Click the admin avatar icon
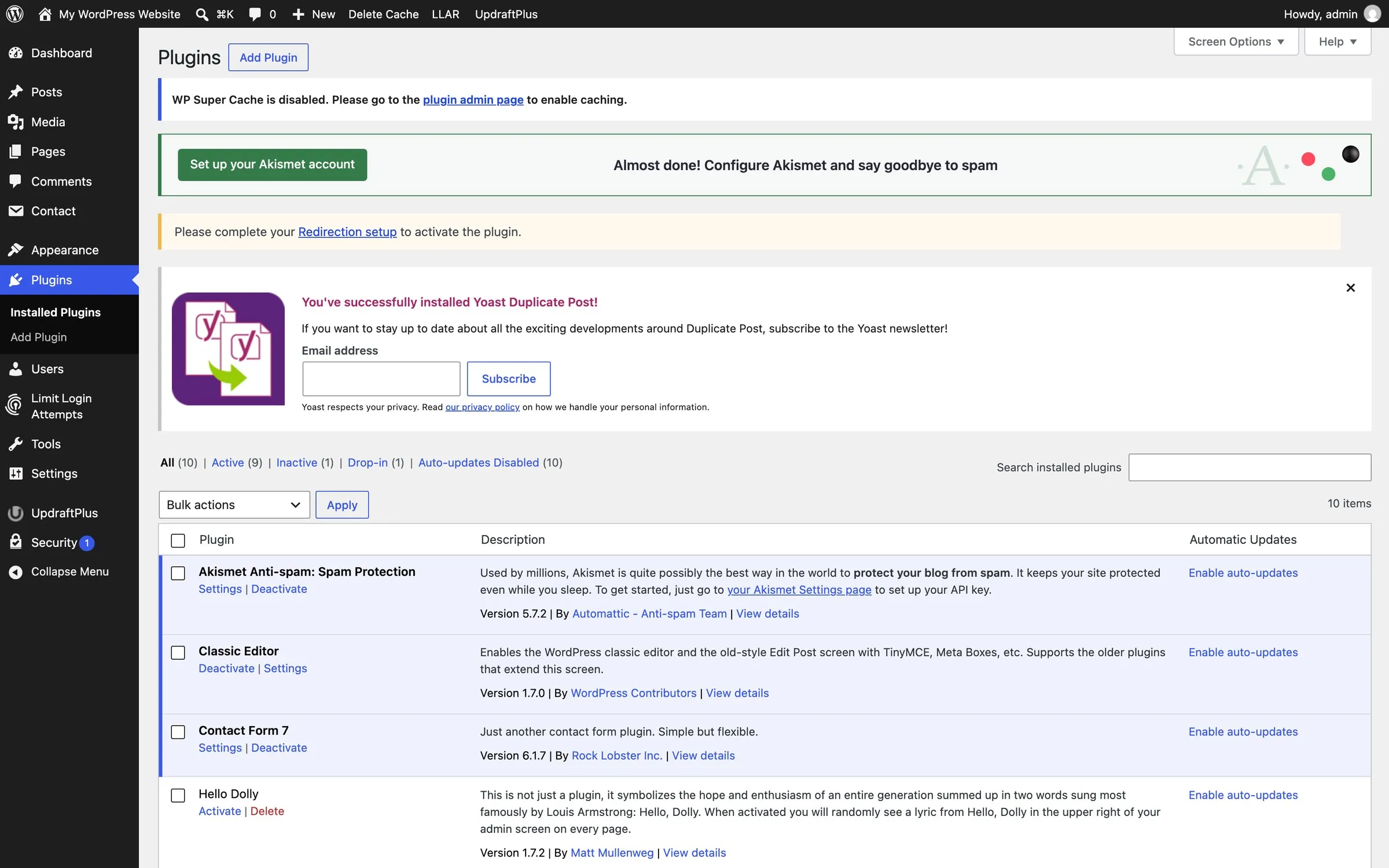 1372,14
